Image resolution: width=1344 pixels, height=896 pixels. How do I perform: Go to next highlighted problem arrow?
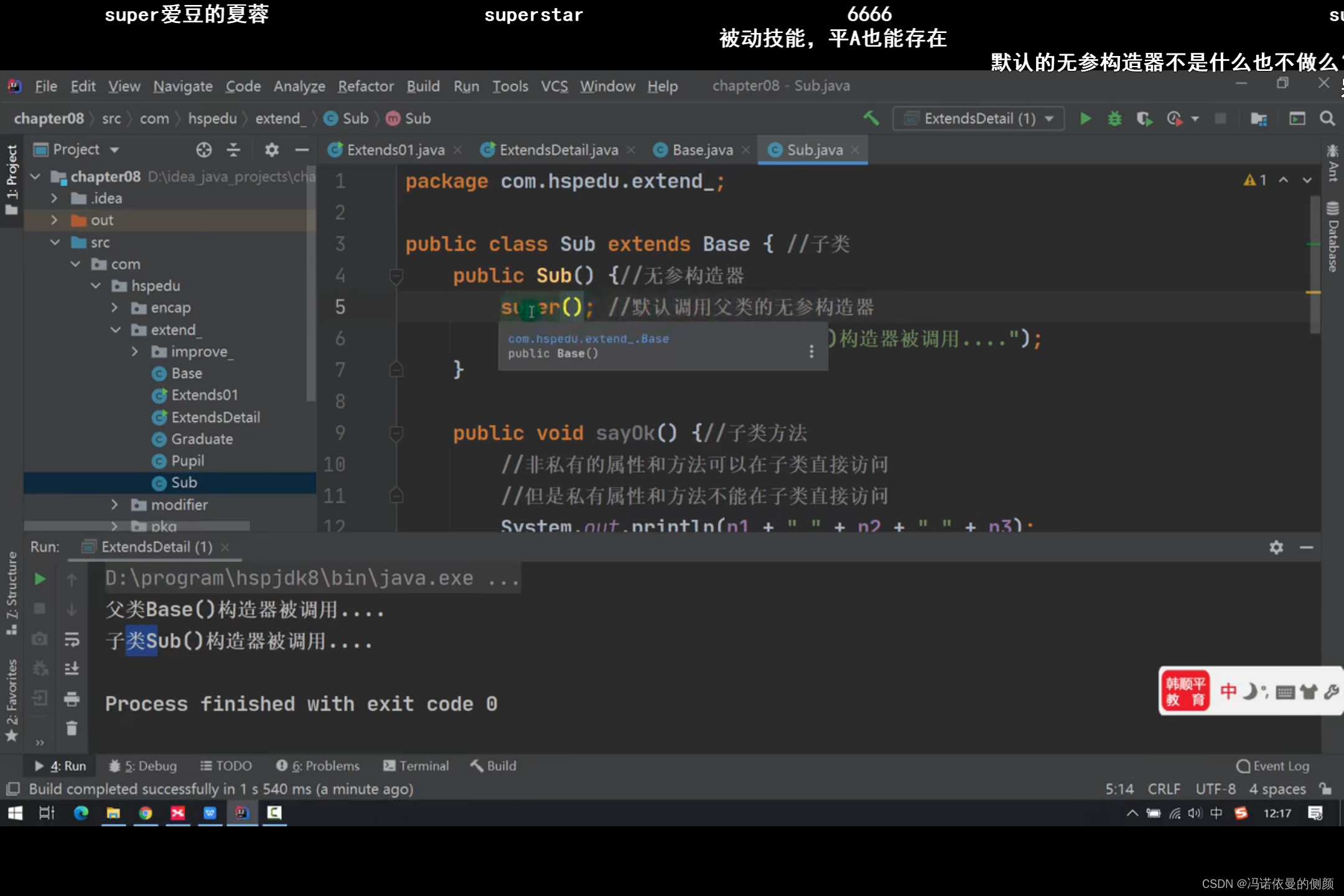[x=1307, y=180]
